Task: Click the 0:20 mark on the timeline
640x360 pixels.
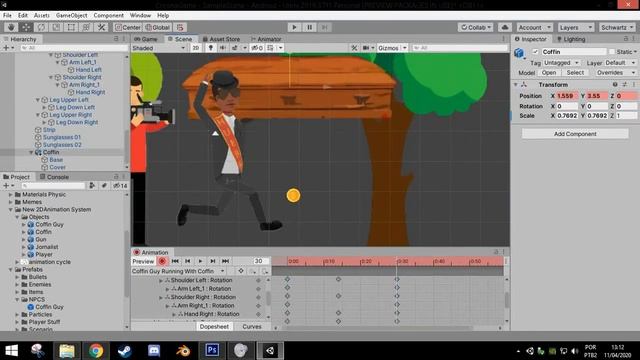Action: (x=365, y=261)
